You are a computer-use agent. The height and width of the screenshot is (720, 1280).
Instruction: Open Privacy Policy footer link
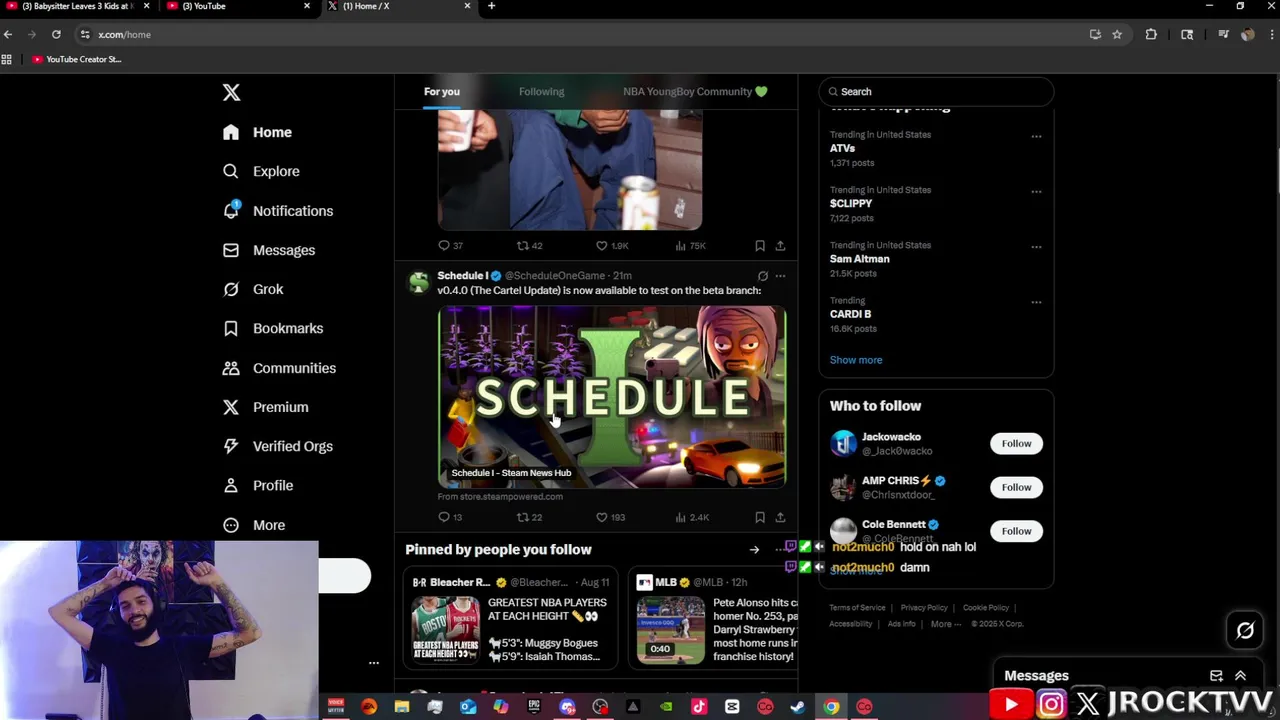tap(924, 607)
